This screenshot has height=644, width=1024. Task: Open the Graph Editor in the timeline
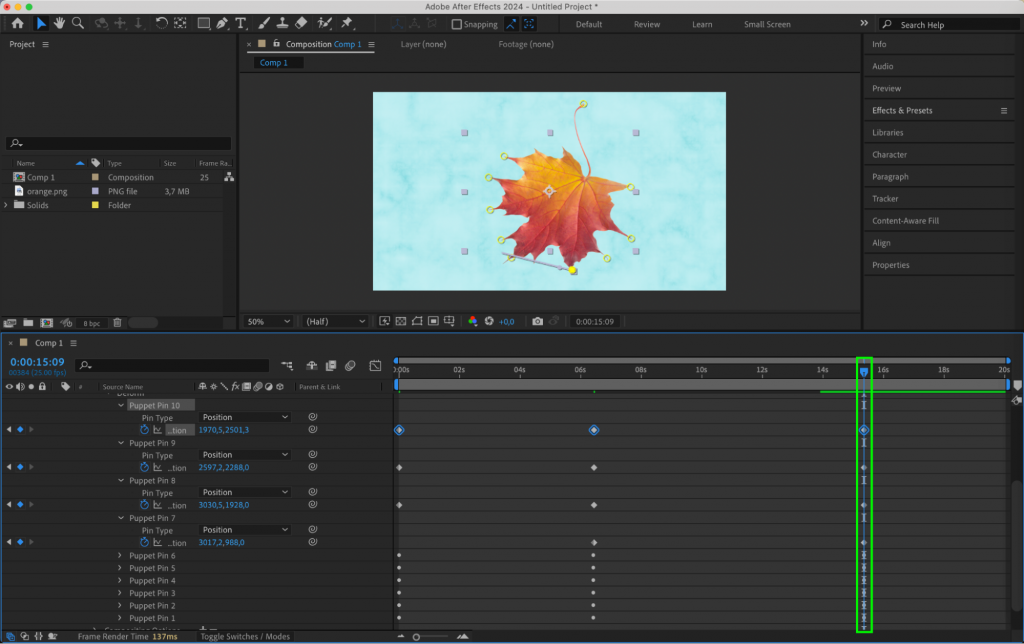[375, 365]
